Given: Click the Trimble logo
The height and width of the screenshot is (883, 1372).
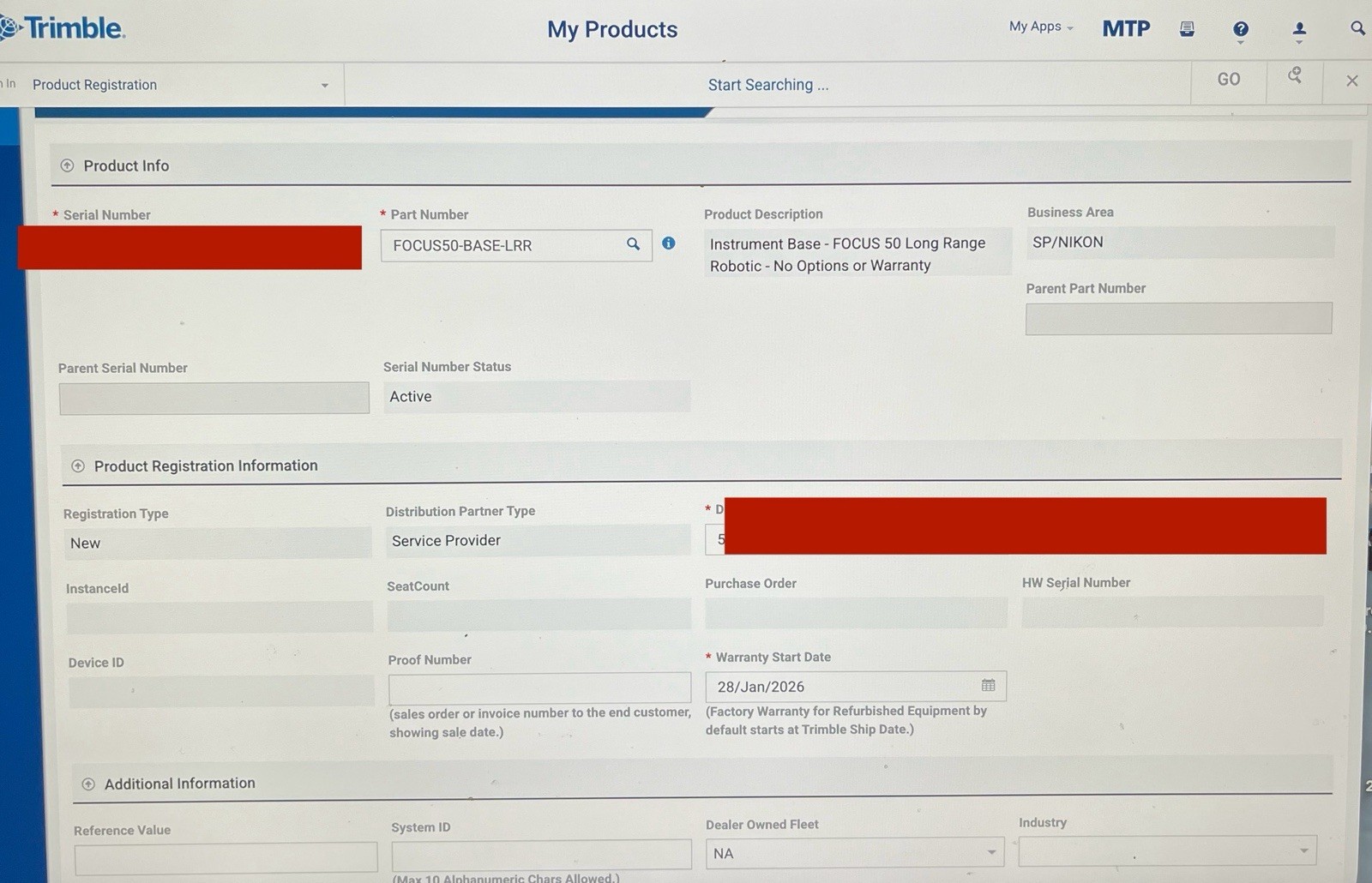Looking at the screenshot, I should (x=63, y=27).
